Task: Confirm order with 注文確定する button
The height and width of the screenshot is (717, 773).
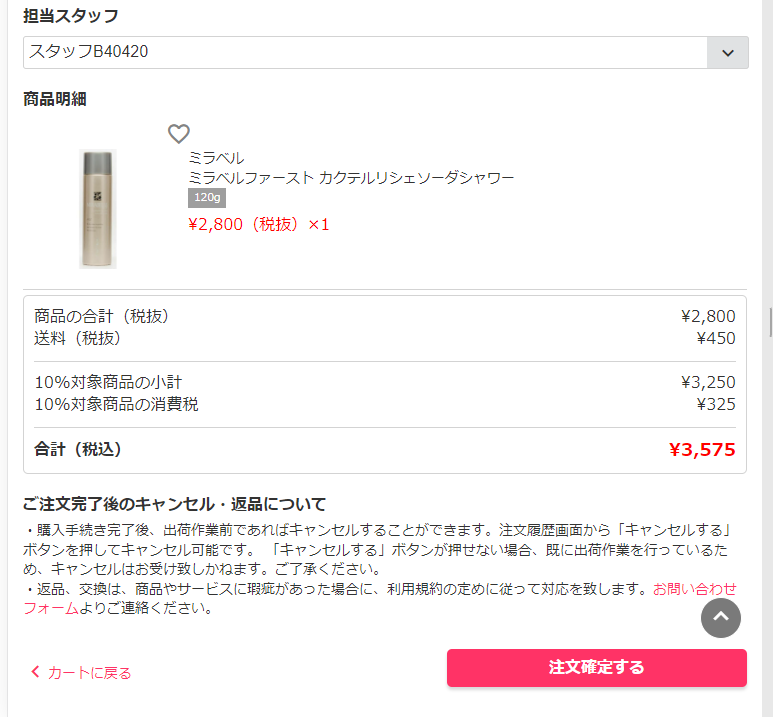Action: [597, 667]
